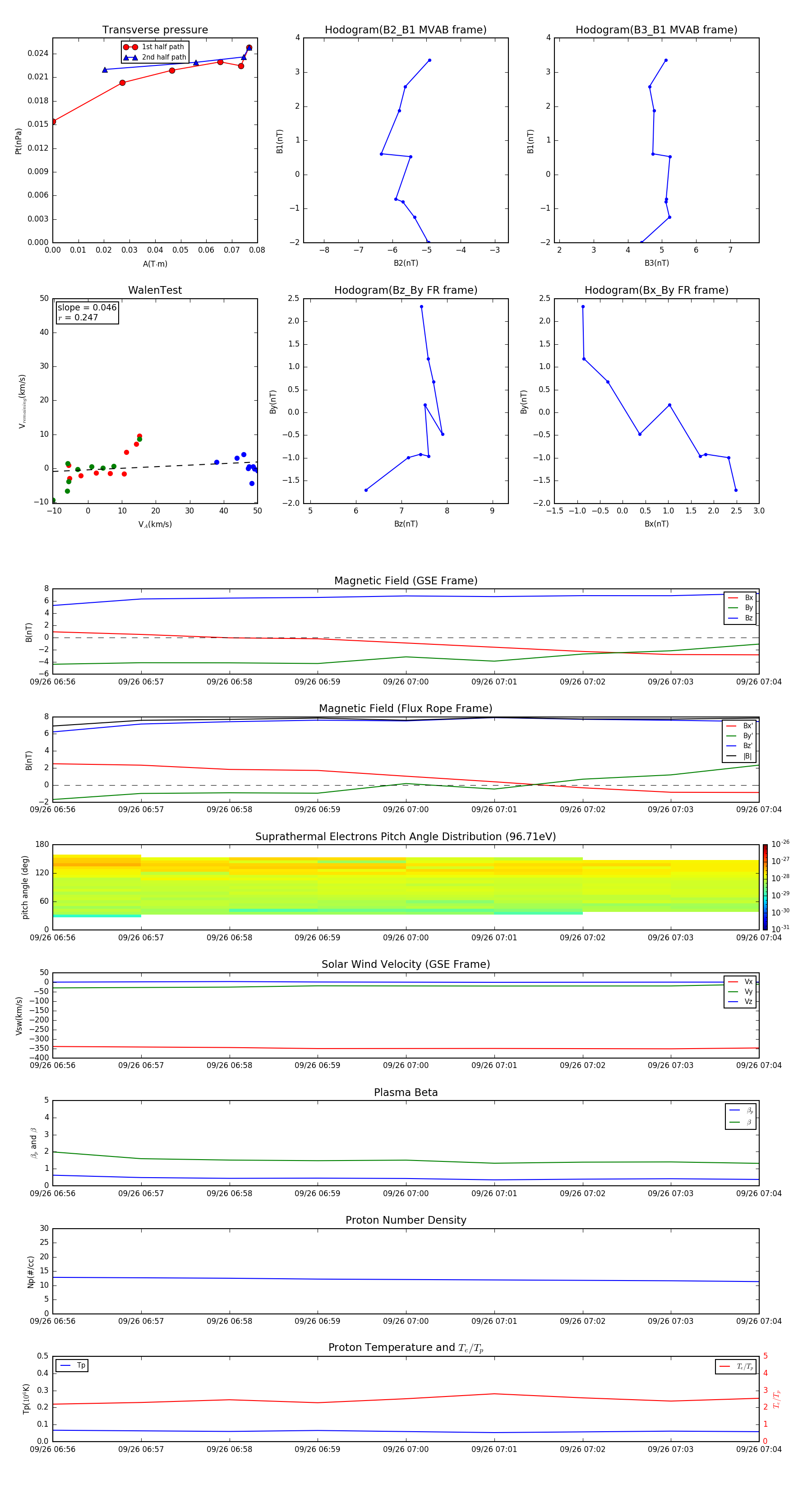Image resolution: width=812 pixels, height=1489 pixels.
Task: Click 'Proton Temperature and Te/Tp' title
Action: point(406,1348)
